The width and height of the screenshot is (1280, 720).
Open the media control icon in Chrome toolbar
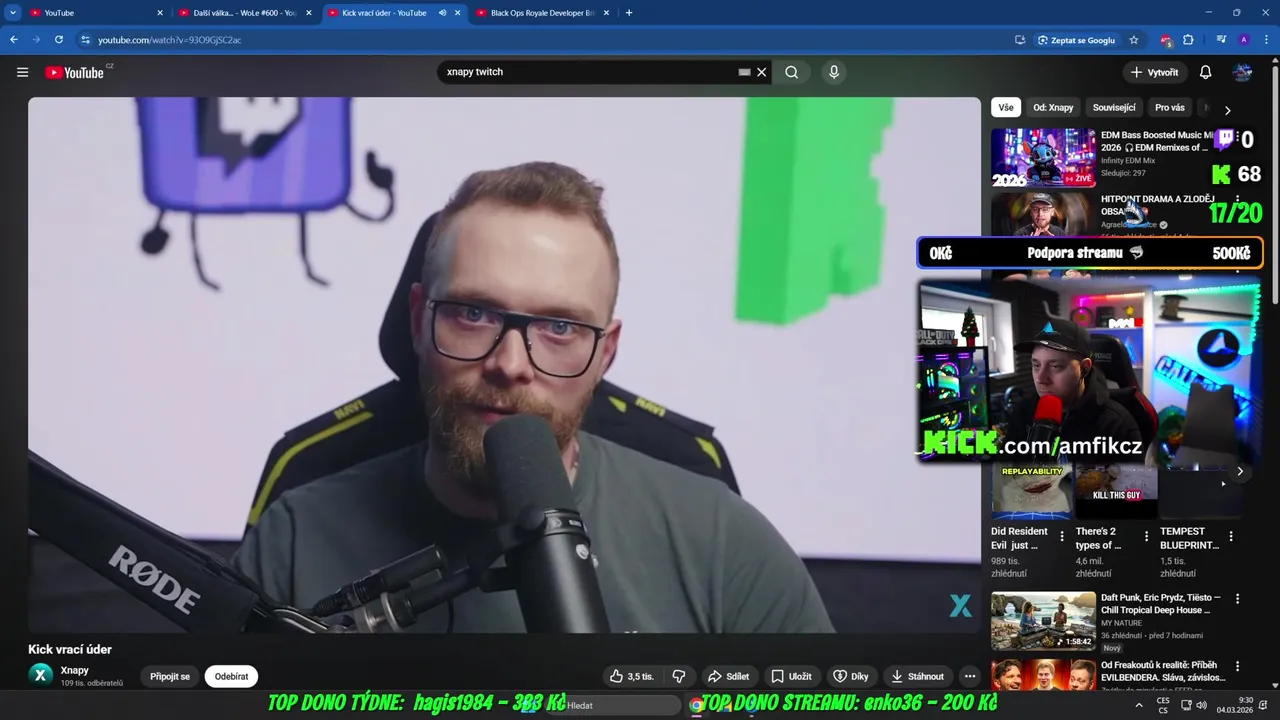(1221, 40)
